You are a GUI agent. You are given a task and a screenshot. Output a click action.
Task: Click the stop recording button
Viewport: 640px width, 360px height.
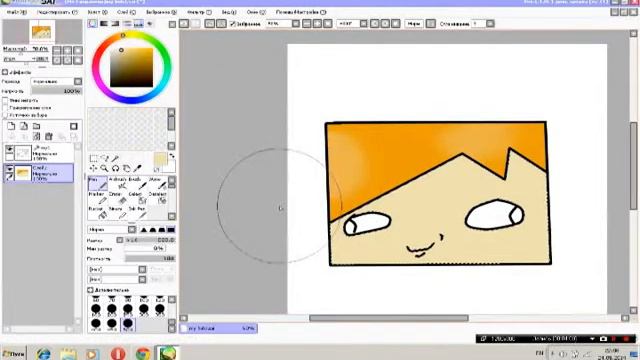click(x=627, y=339)
